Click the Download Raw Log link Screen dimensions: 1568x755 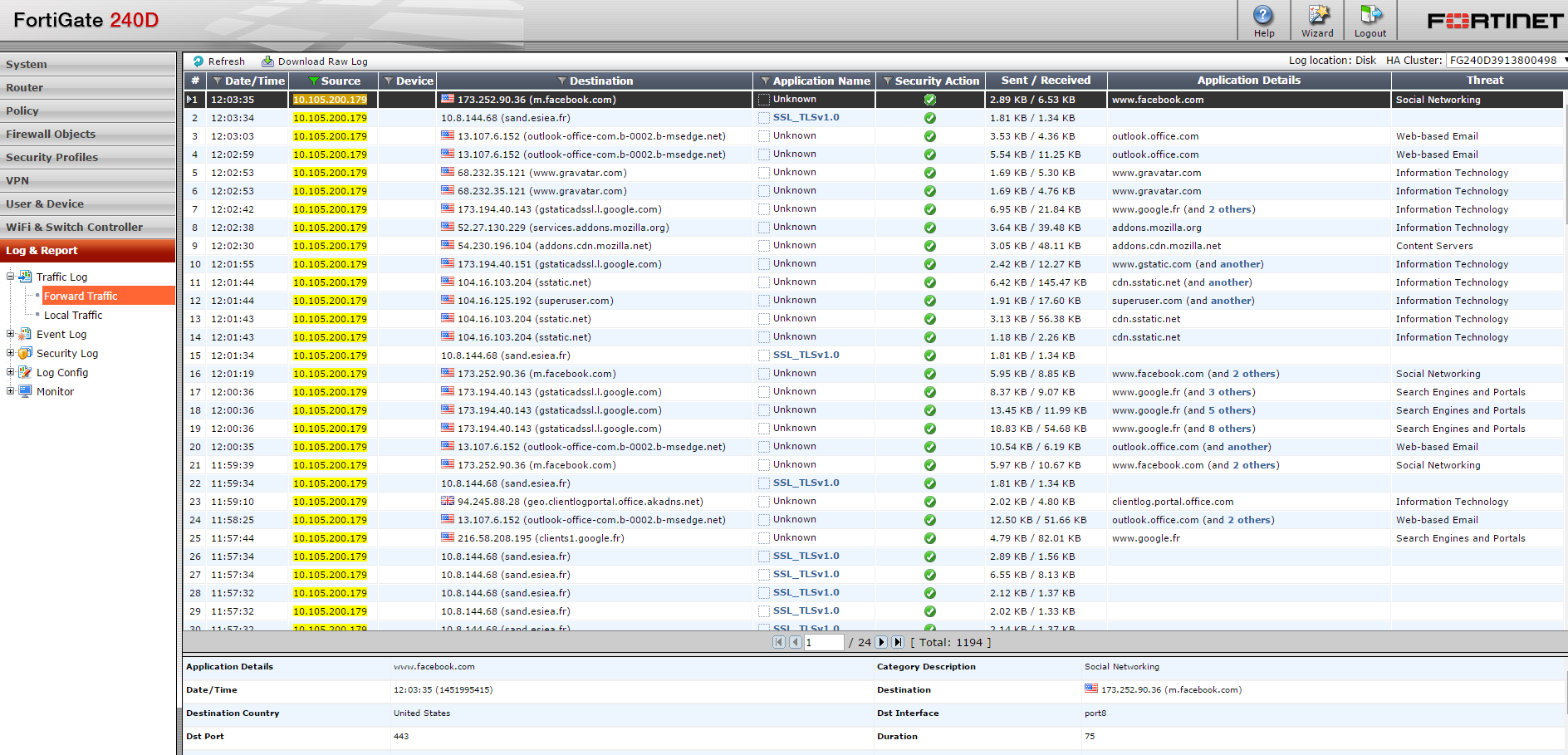click(323, 61)
